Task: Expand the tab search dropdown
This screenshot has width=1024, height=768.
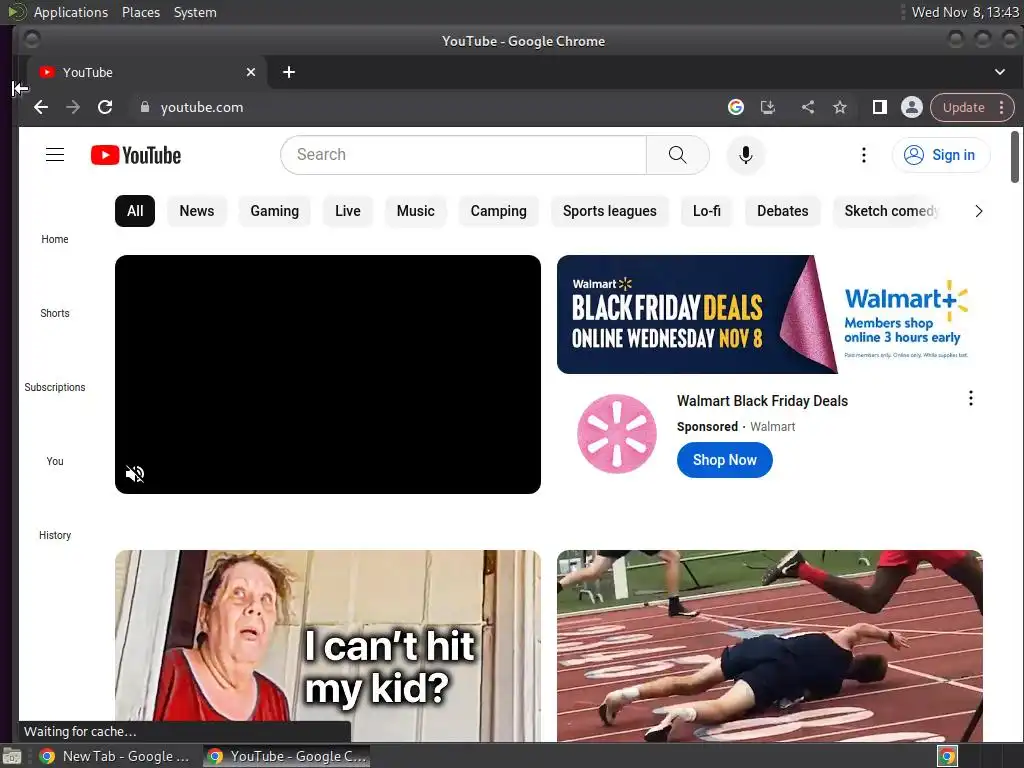Action: coord(999,72)
